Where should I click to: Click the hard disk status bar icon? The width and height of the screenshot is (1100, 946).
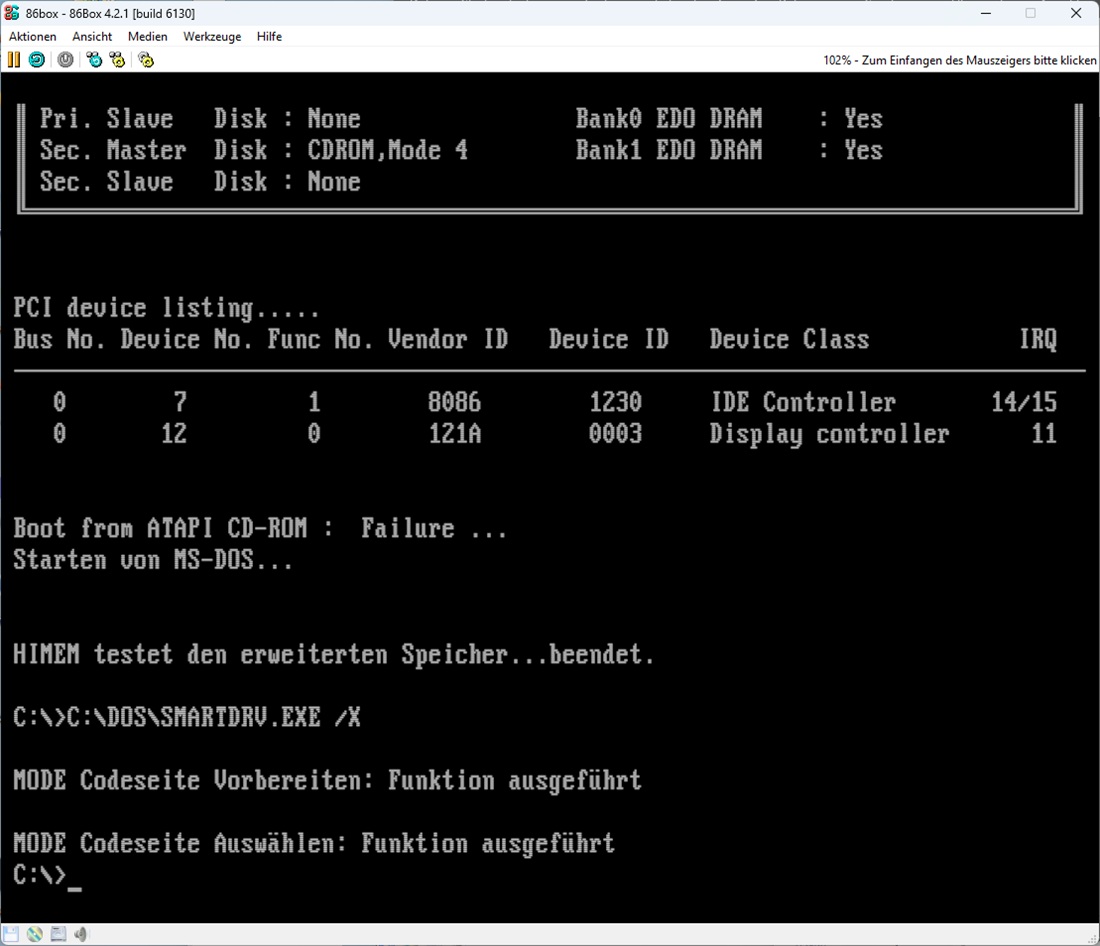(58, 934)
